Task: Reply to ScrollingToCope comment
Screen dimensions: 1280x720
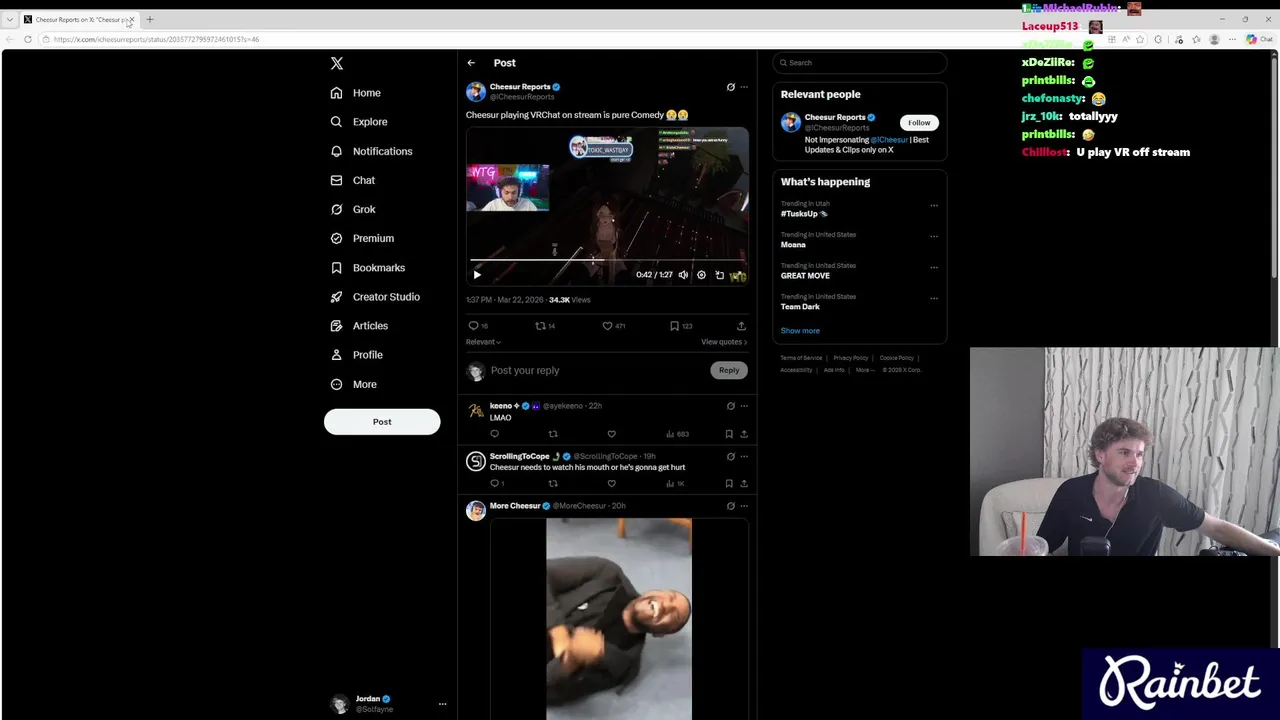Action: tap(494, 483)
